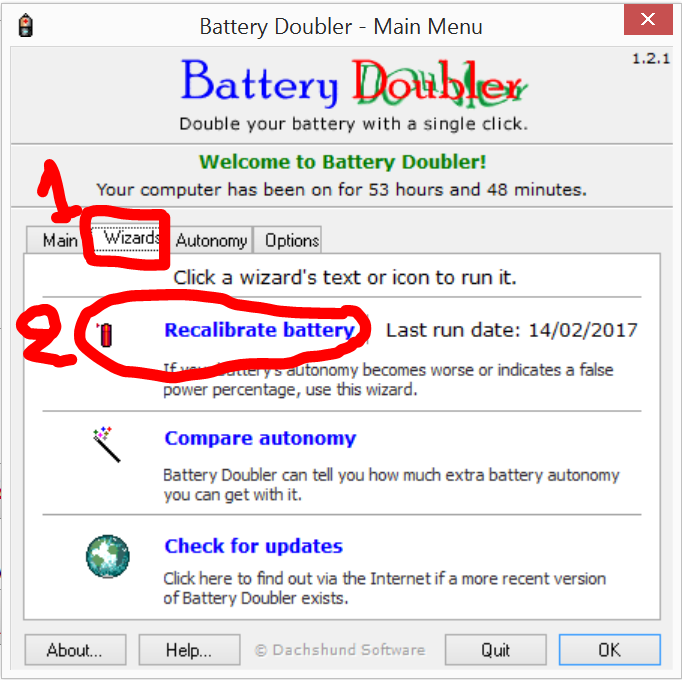Click the Battery Doubler logo banner
682x680 pixels.
[354, 84]
